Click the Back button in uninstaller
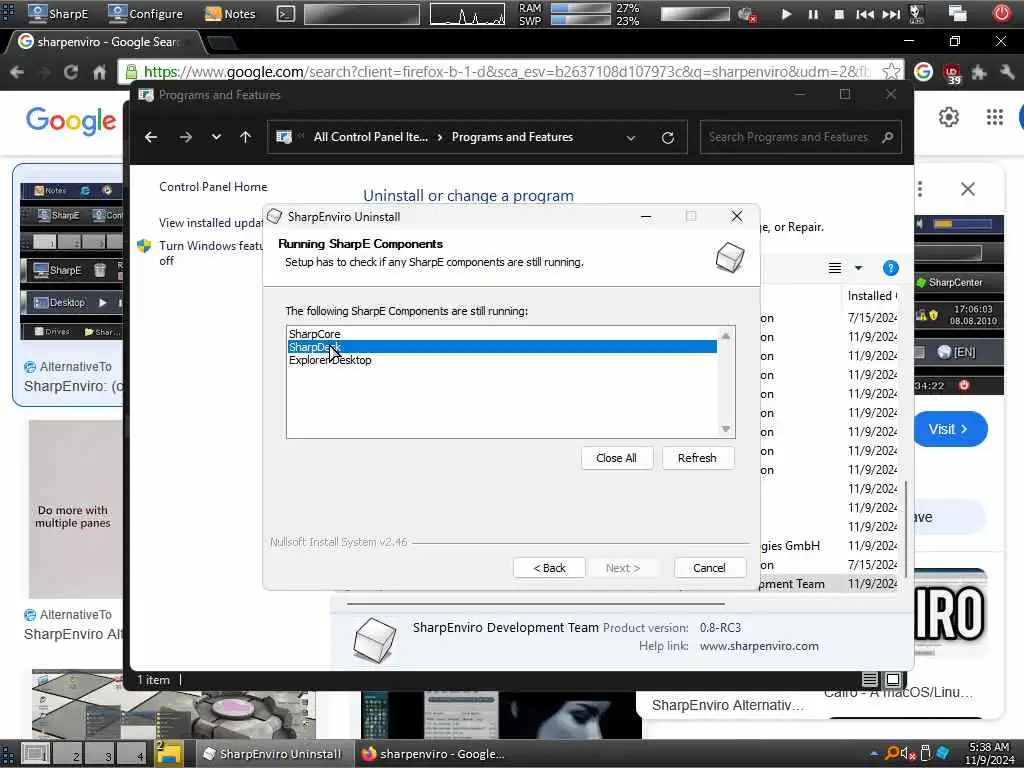Viewport: 1024px width, 768px height. 549,568
